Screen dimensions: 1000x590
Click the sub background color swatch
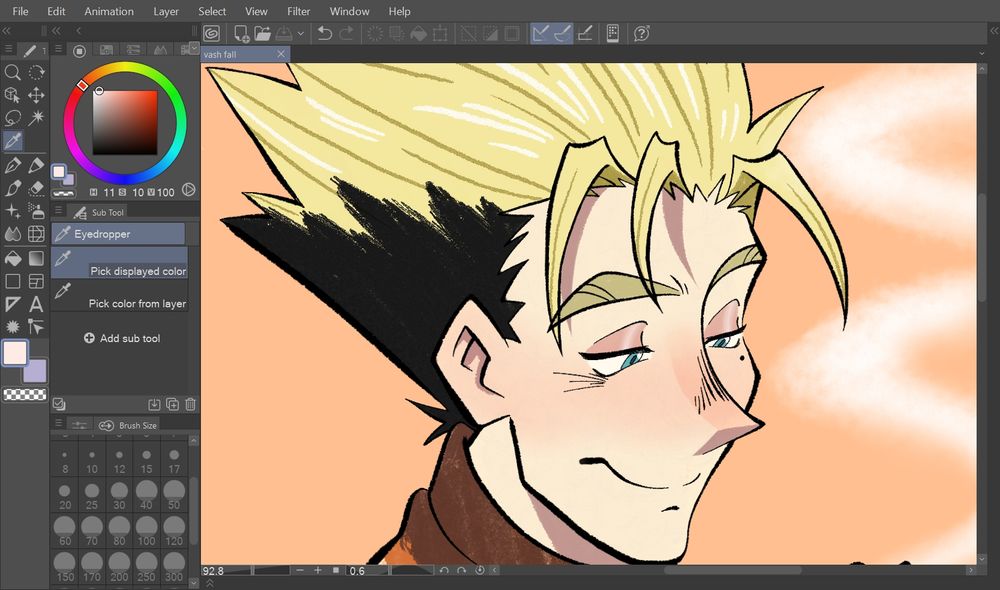pos(37,373)
